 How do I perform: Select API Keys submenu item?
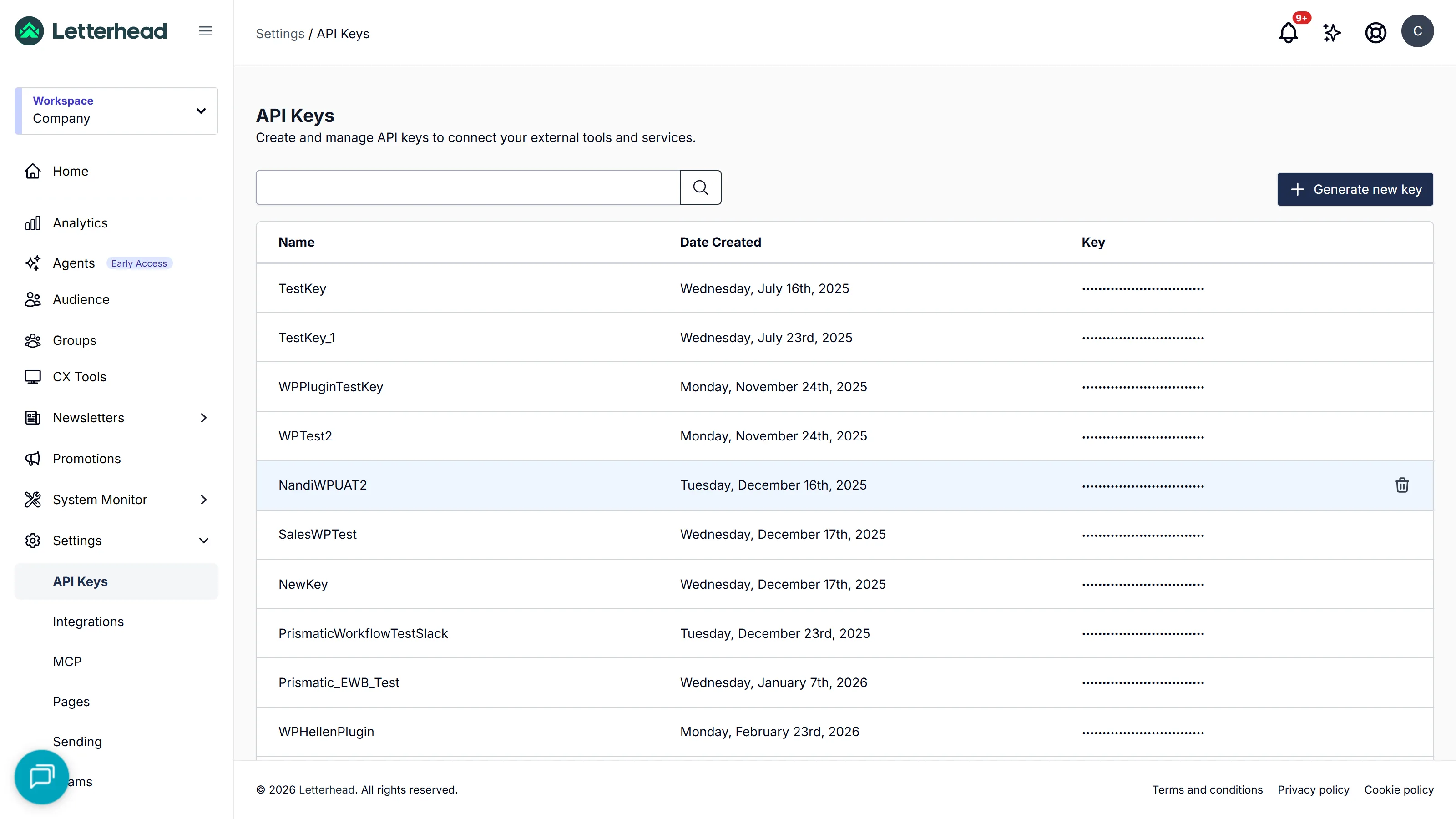click(116, 581)
